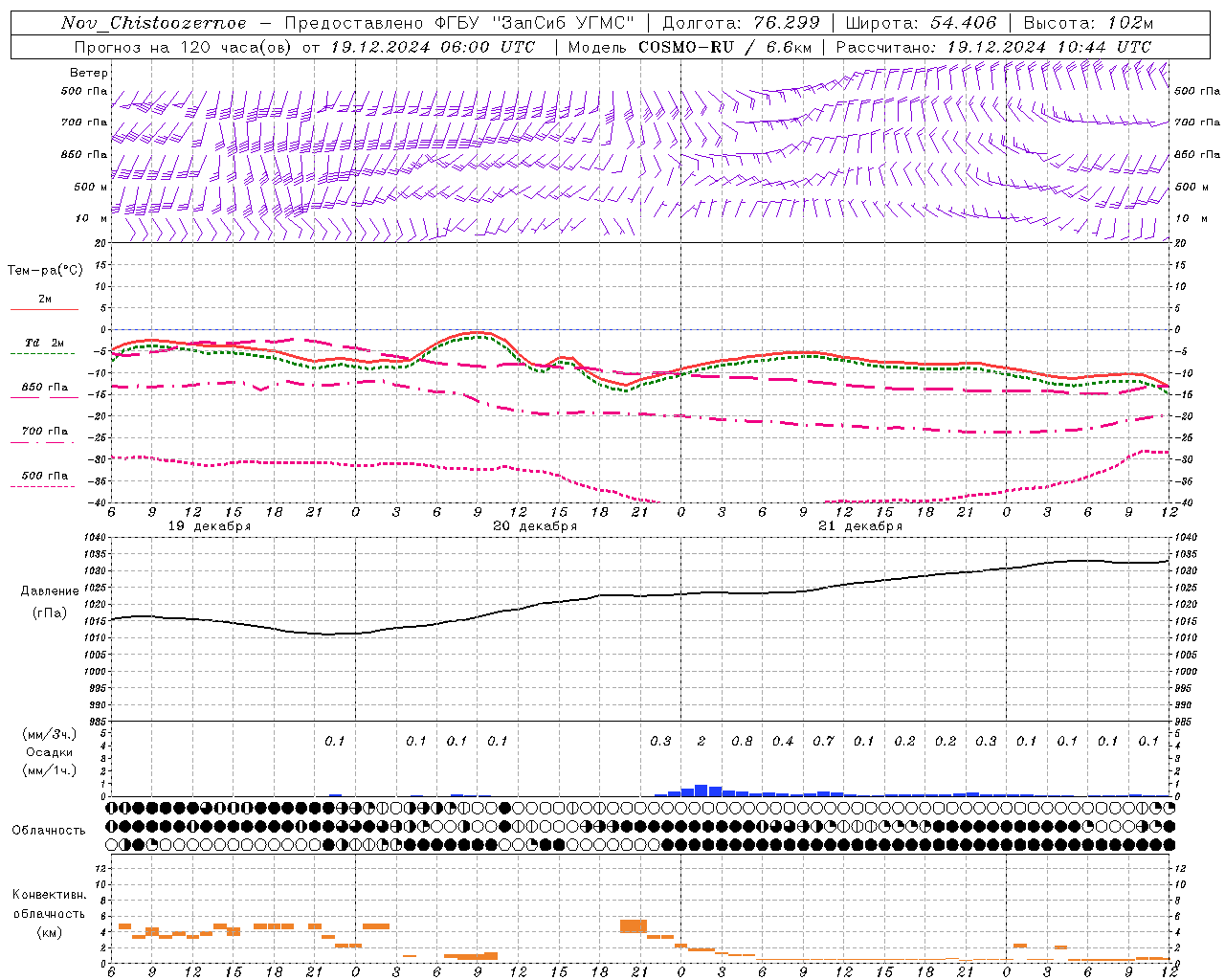Screen dimensions: 1225x980
Task: Select forecast start time 19.12.2024 06:00 UTC
Action: (x=433, y=47)
